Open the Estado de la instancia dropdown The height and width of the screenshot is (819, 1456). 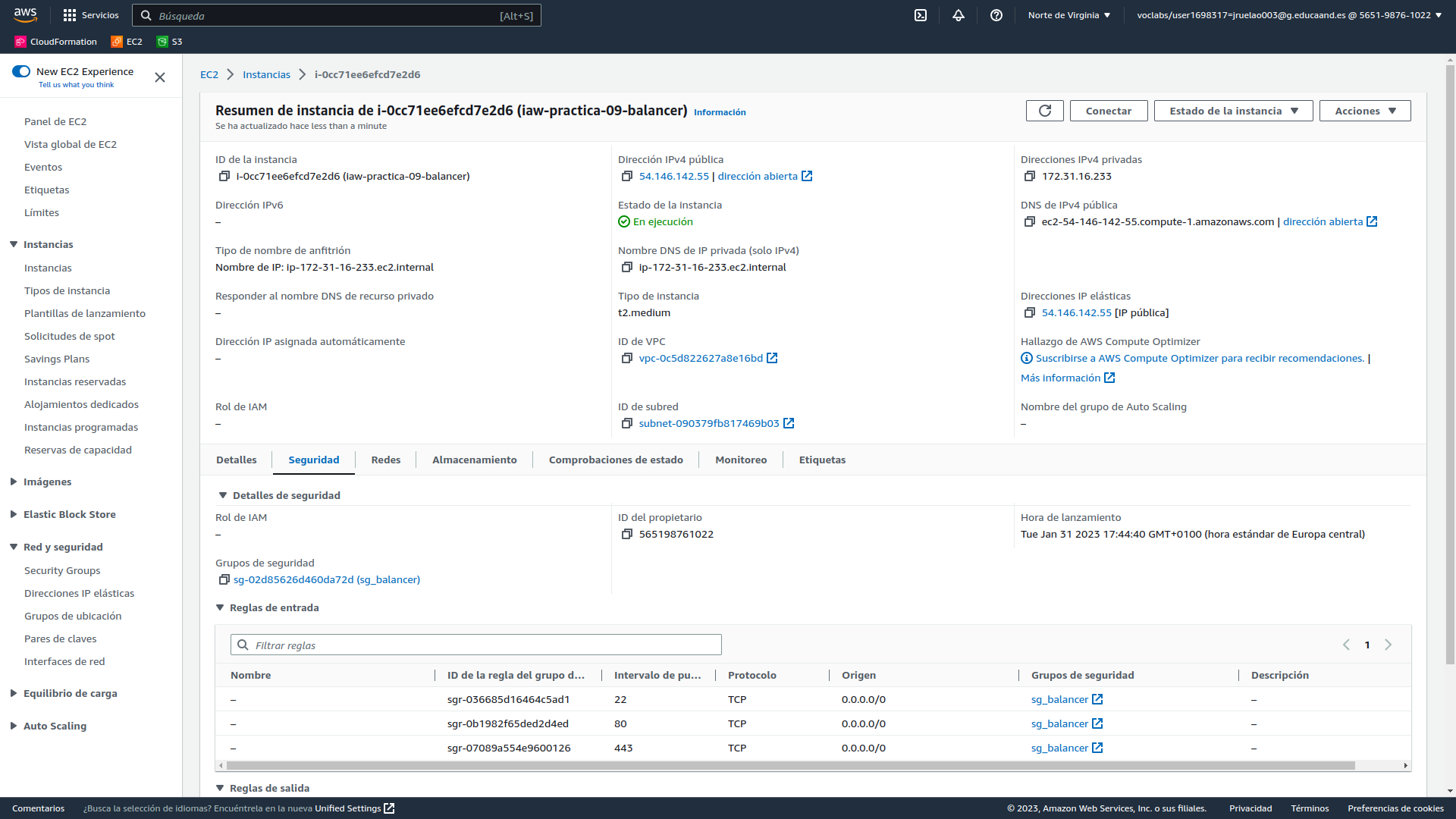[x=1233, y=111]
